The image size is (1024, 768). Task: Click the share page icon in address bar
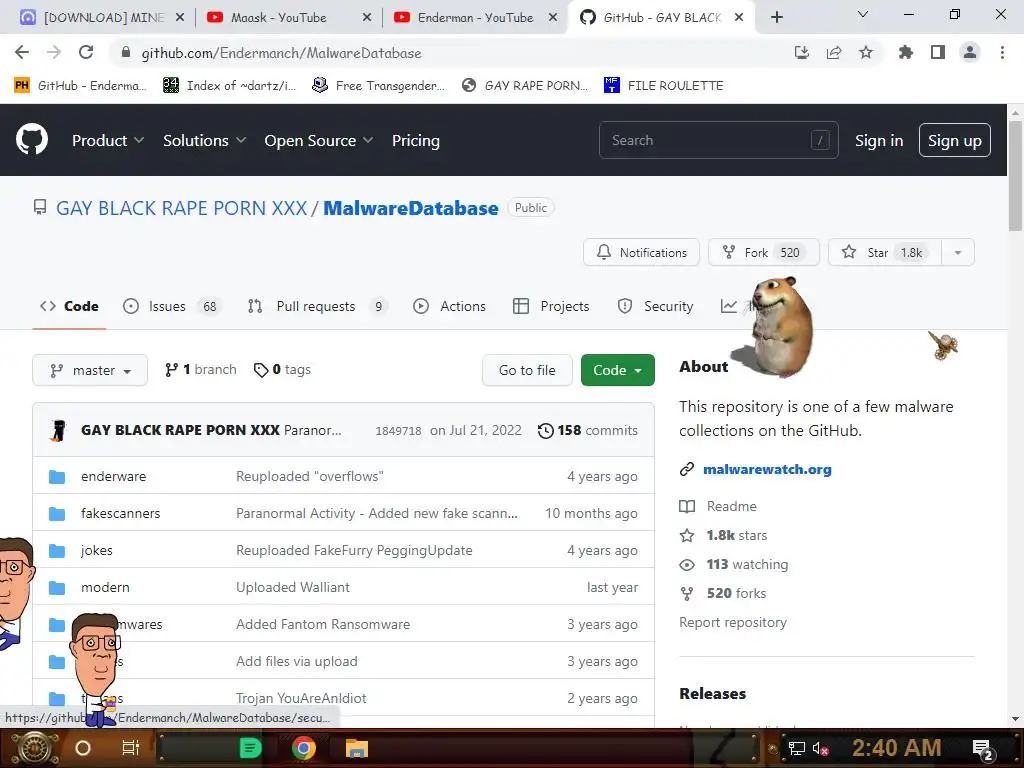pos(834,52)
